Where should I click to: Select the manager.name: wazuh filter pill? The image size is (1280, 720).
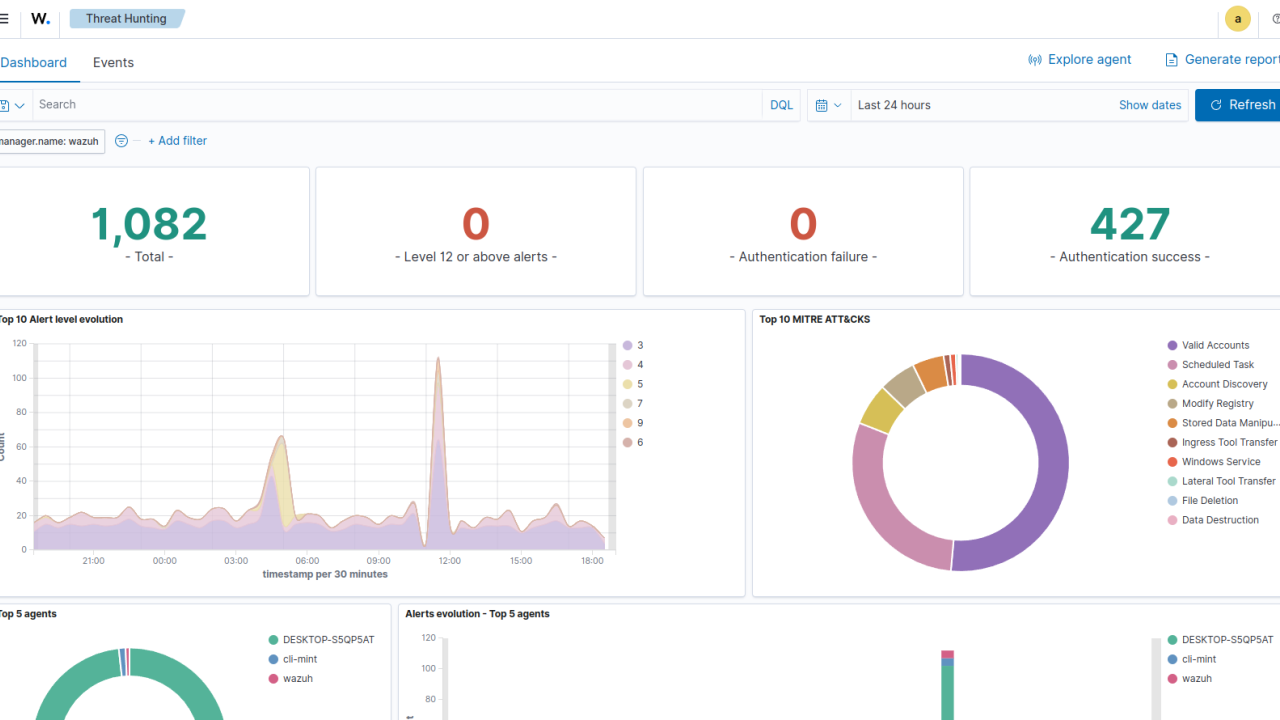tap(51, 141)
